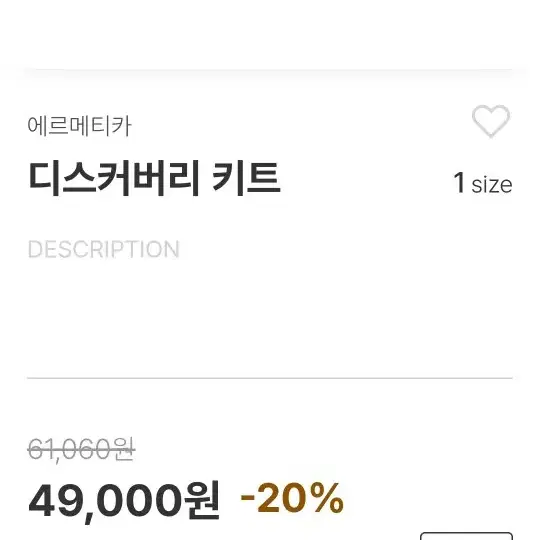This screenshot has height=540, width=540.
Task: Click the crossed-out 61,060원 original price
Action: 81,449
